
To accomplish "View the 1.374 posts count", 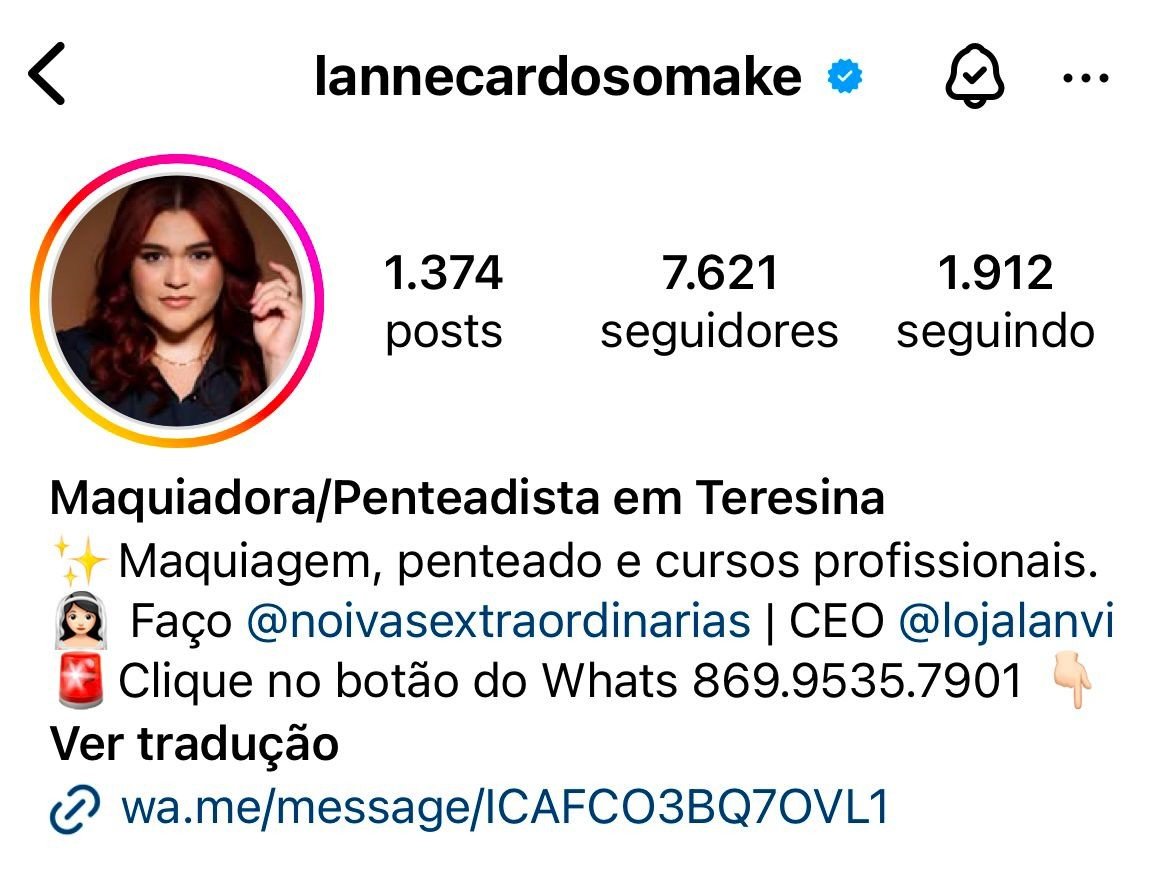I will [443, 301].
